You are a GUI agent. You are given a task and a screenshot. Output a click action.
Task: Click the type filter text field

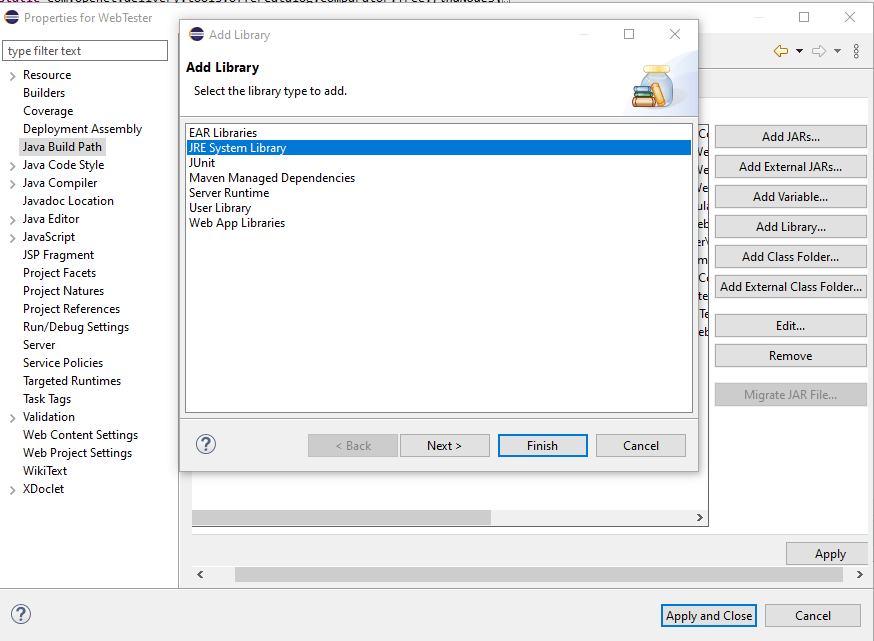85,49
